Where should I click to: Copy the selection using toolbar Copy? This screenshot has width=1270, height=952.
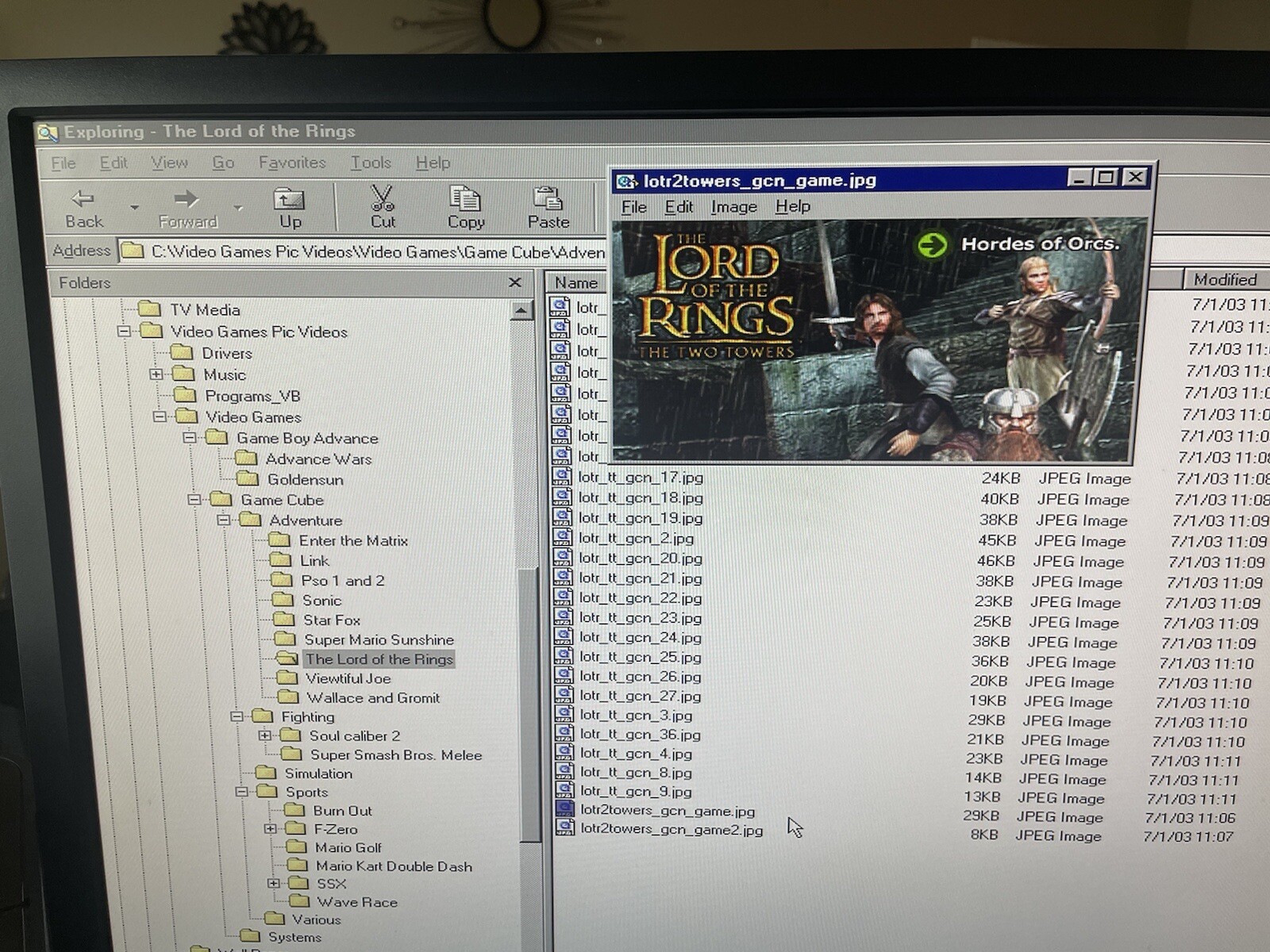(465, 207)
